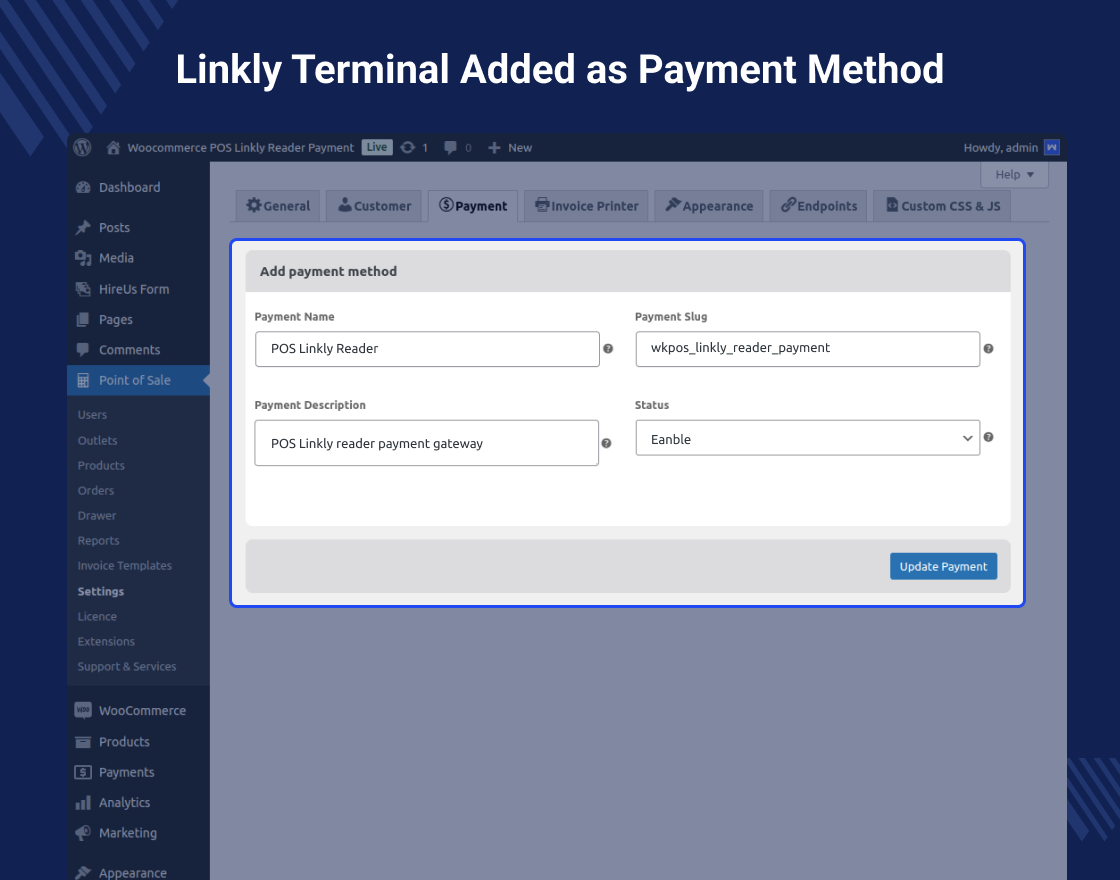1120x880 pixels.
Task: Open the Status dropdown showing Eanble
Action: tap(807, 438)
